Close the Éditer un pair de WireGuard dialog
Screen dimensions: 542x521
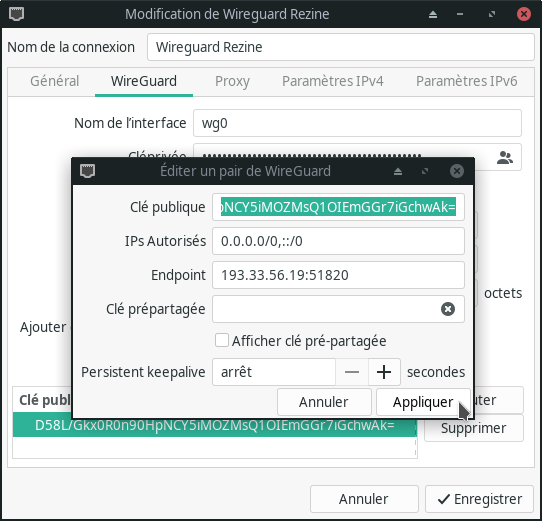pyautogui.click(x=457, y=171)
